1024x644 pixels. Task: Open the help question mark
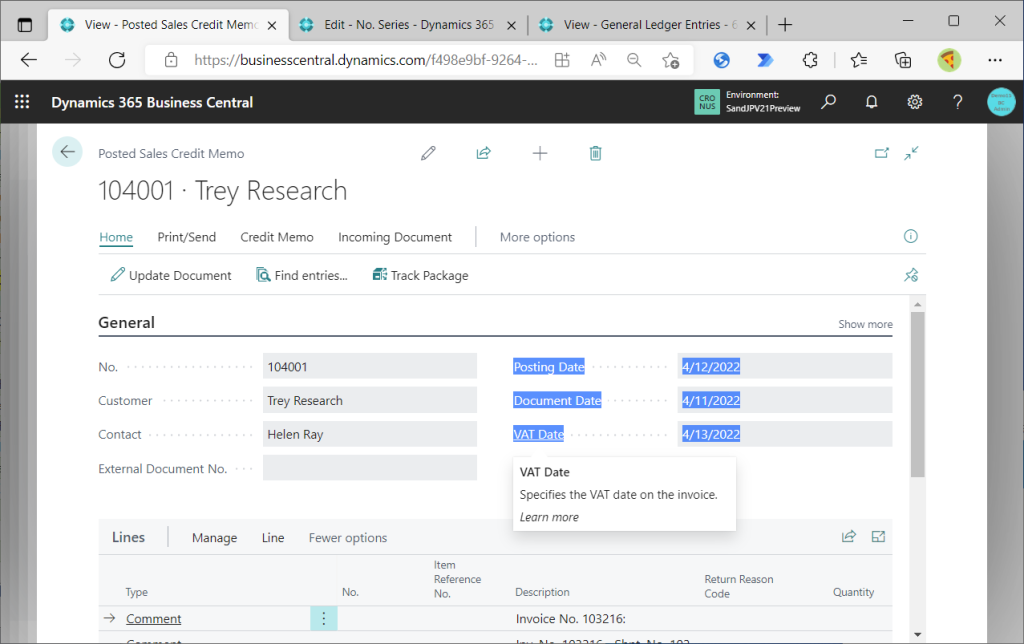pyautogui.click(x=957, y=102)
